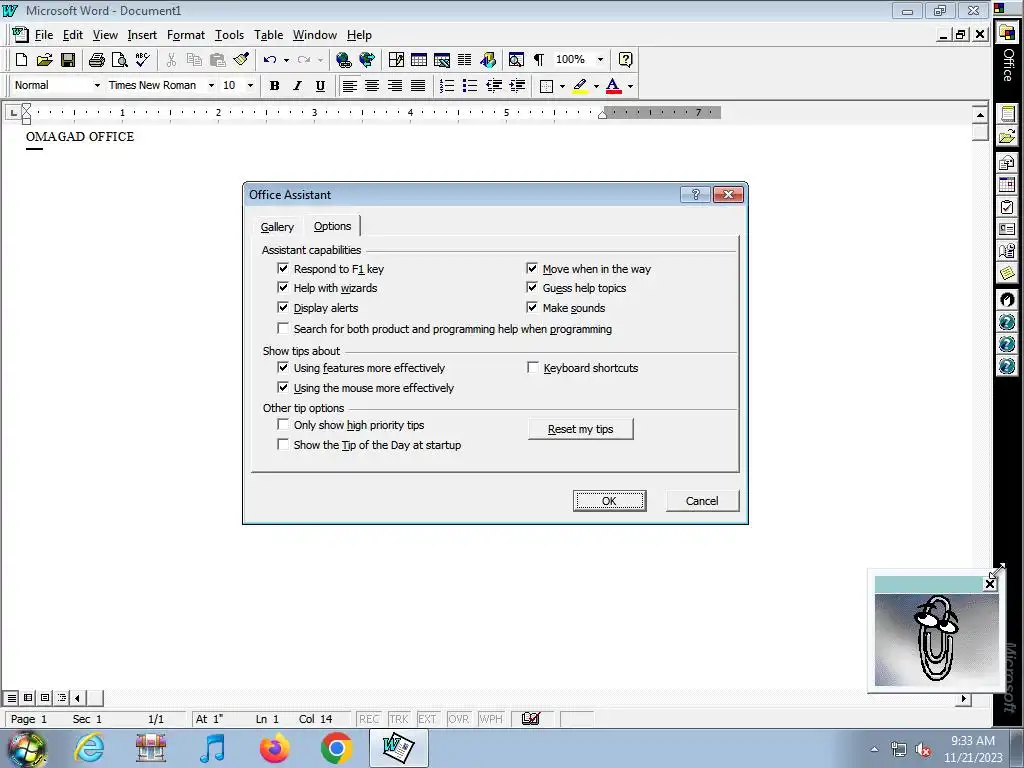Open a file with the folder icon
This screenshot has height=768, width=1024.
(x=44, y=60)
